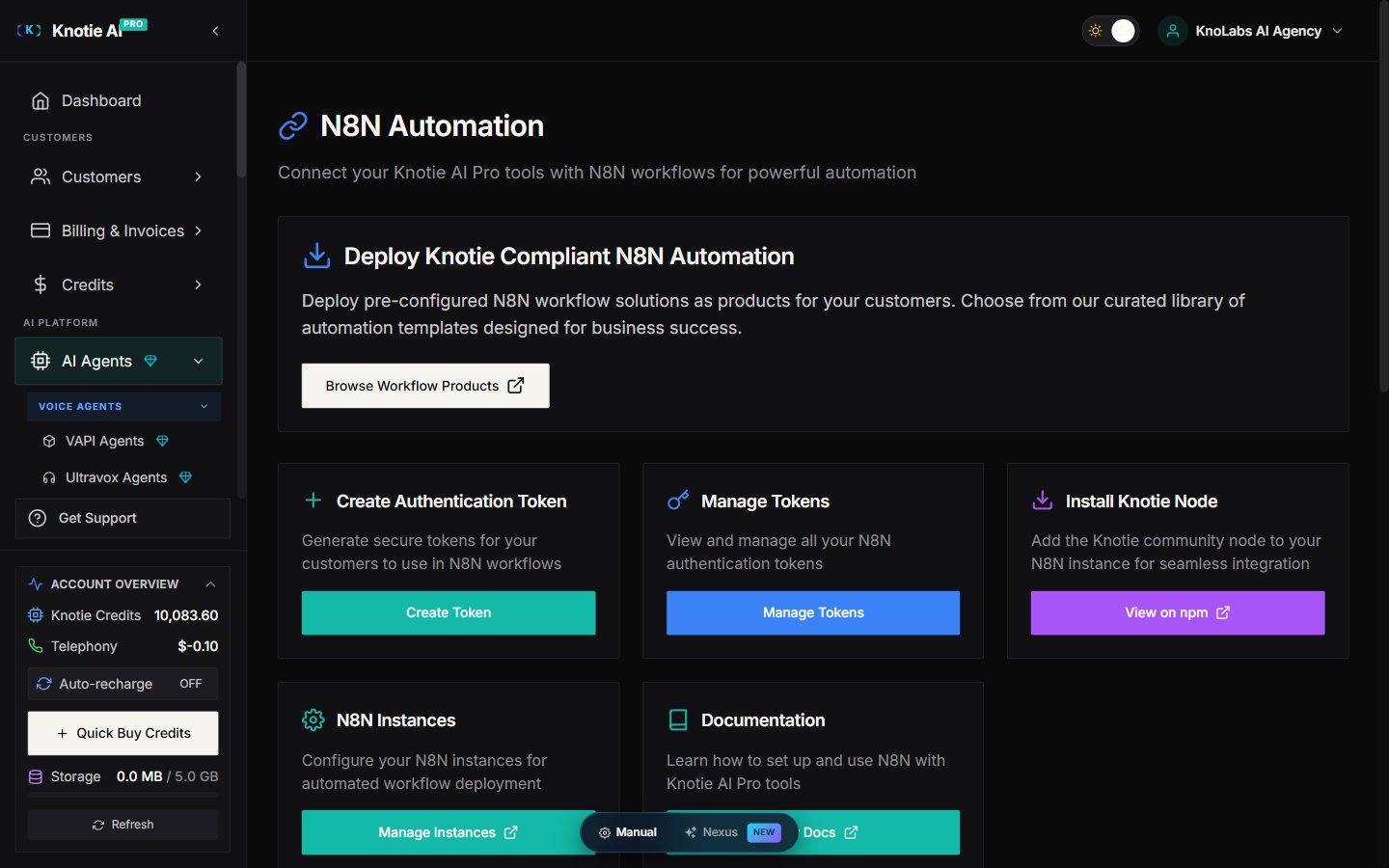1389x868 pixels.
Task: Click the Quick Buy Credits button
Action: pyautogui.click(x=123, y=733)
